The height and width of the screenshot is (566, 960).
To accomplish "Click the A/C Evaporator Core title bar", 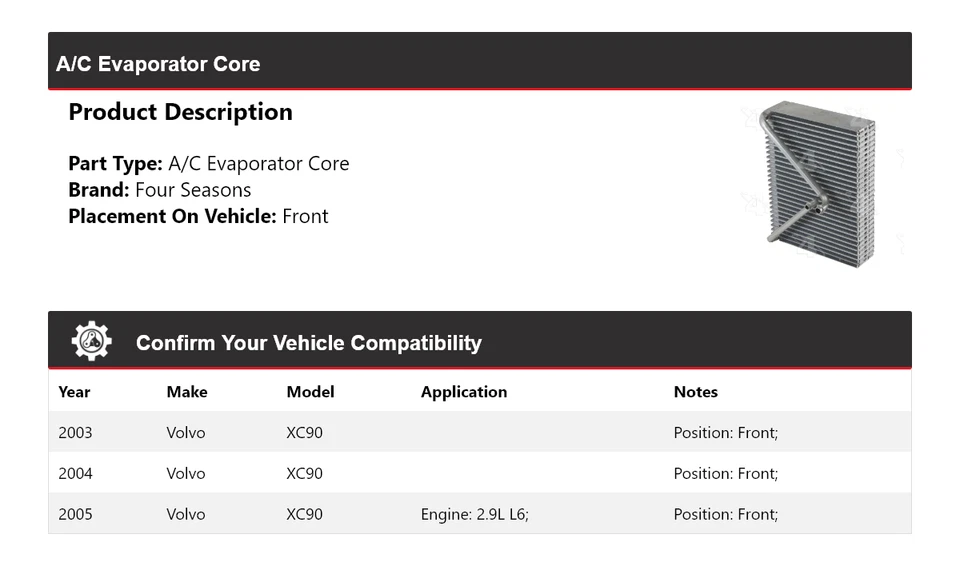I will [158, 64].
